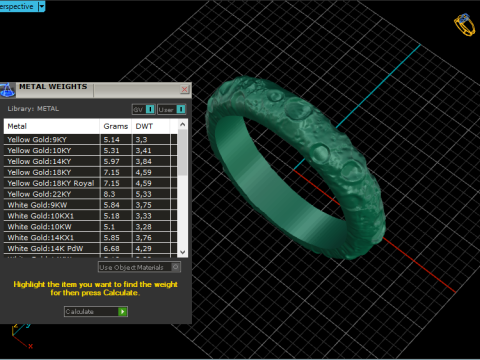Select the Yellow Gold:10KY row

90,150
